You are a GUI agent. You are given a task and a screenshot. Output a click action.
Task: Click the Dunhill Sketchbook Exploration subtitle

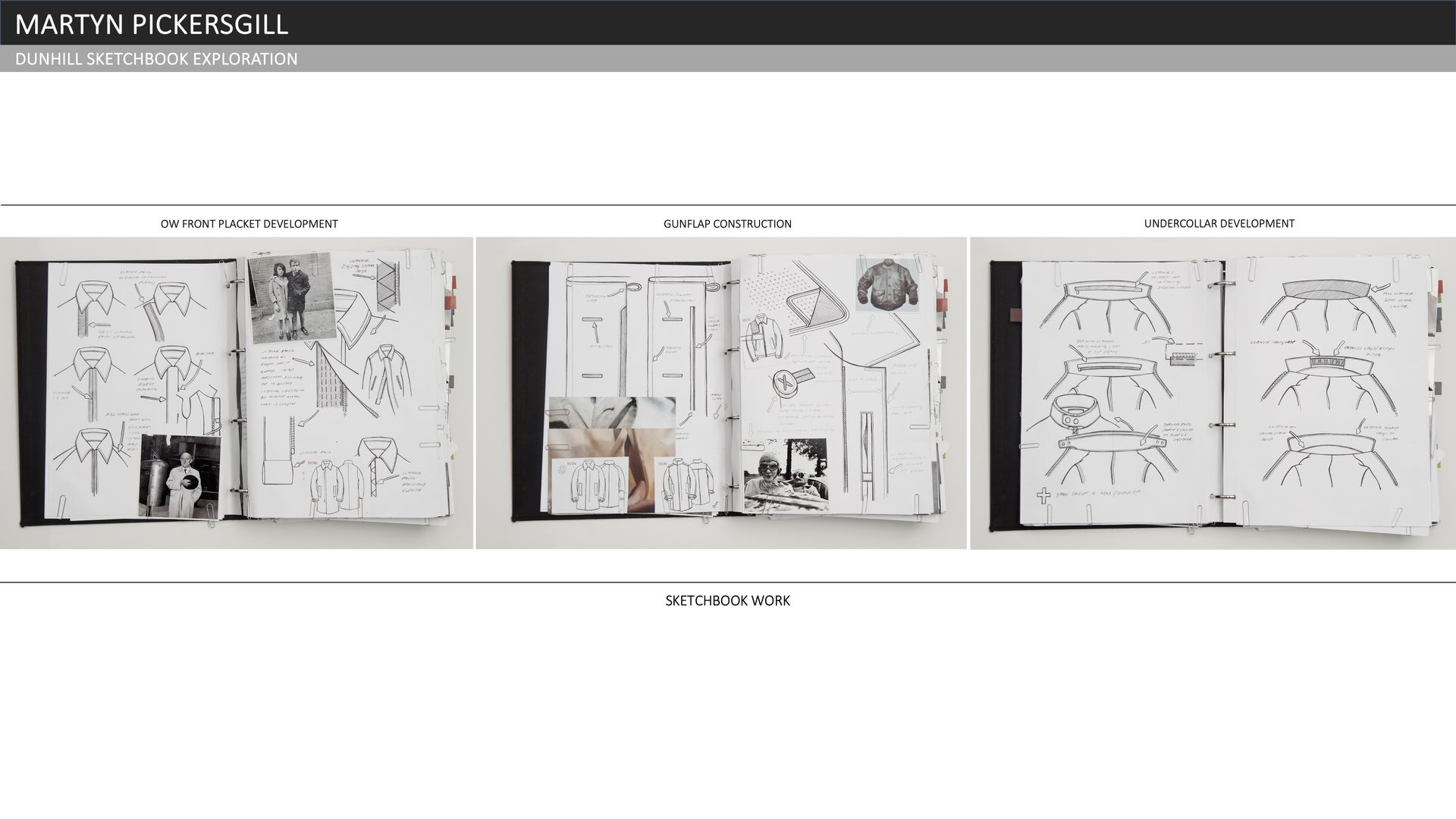click(156, 59)
